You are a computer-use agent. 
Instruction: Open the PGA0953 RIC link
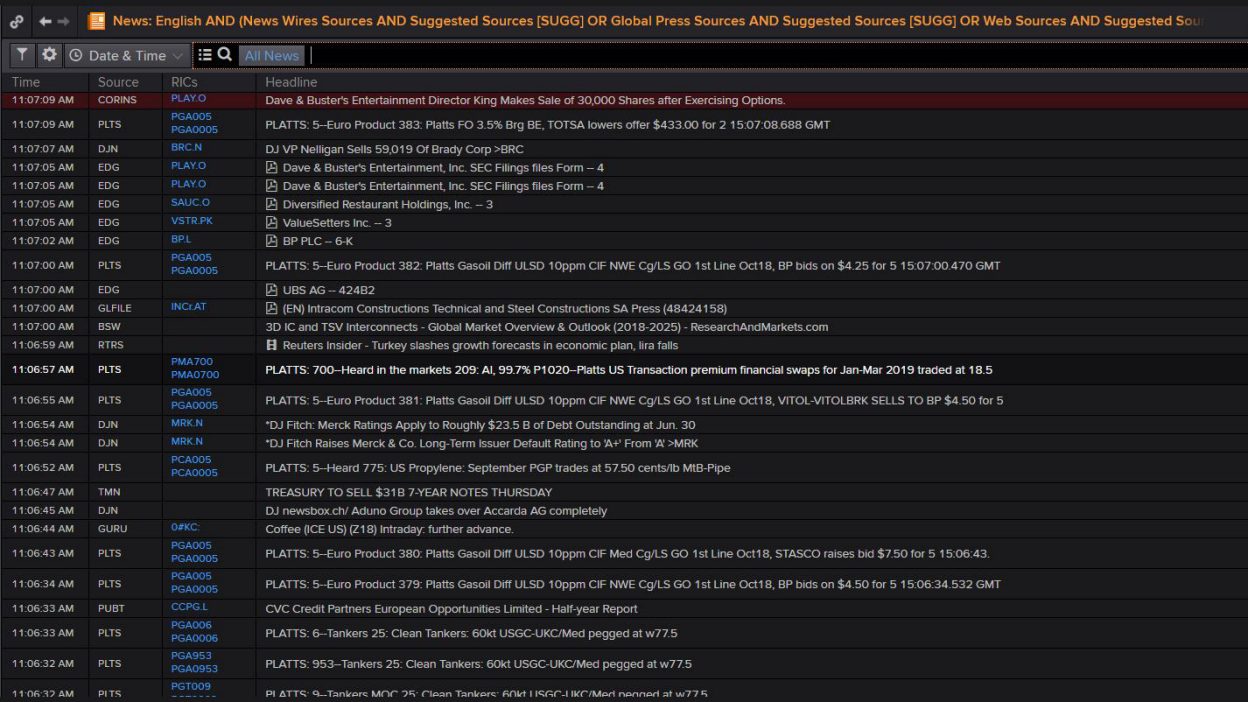coord(194,669)
